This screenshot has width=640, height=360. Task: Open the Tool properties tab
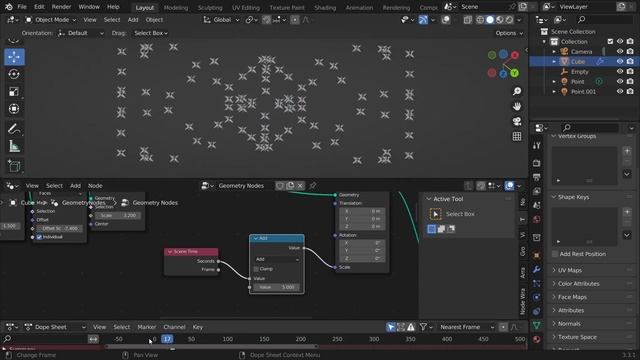537,146
